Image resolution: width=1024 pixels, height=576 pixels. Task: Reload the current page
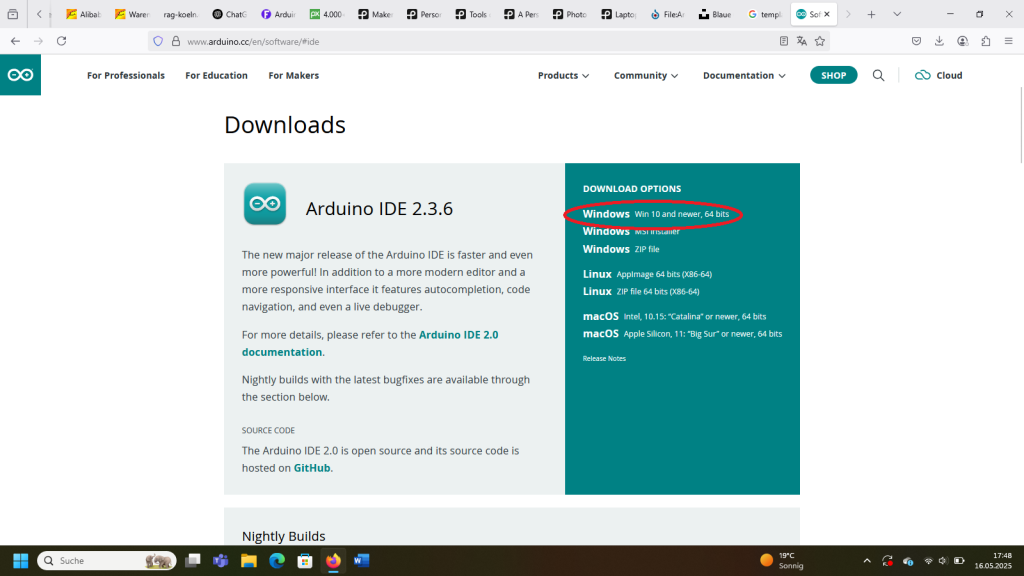[x=61, y=41]
